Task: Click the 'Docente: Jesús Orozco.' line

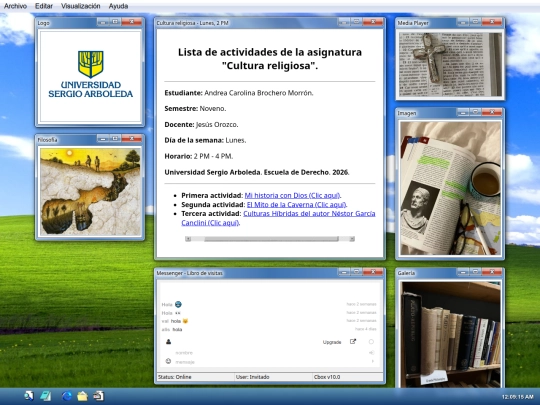Action: coord(201,125)
